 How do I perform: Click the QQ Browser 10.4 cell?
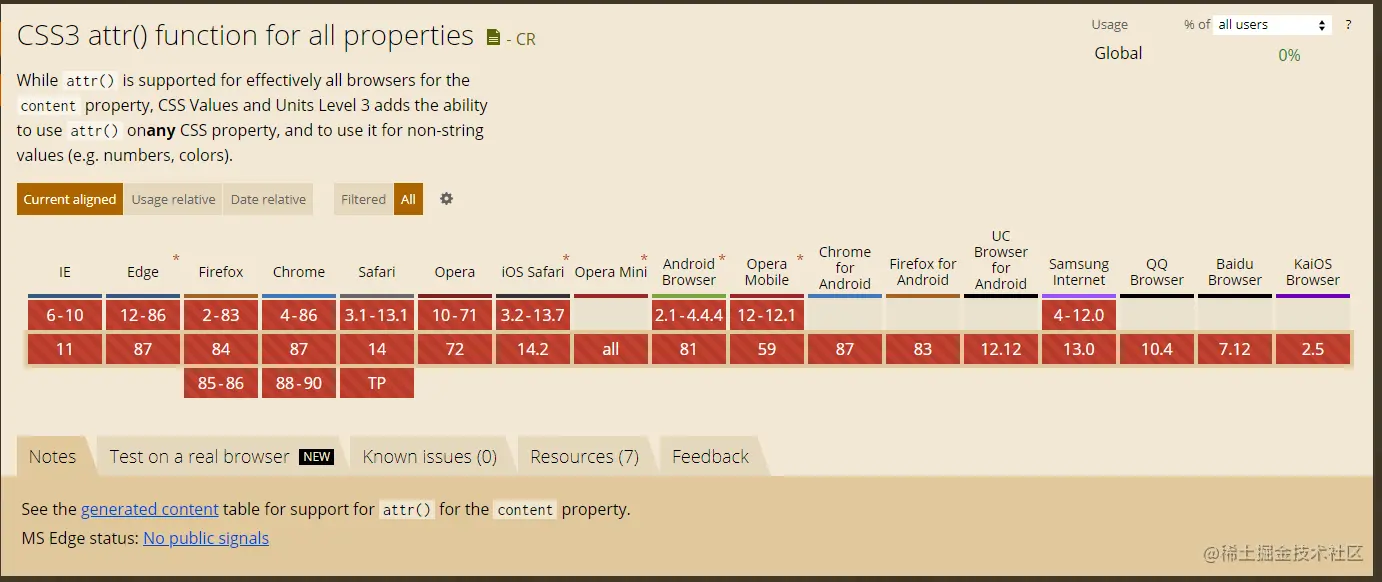tap(1157, 349)
